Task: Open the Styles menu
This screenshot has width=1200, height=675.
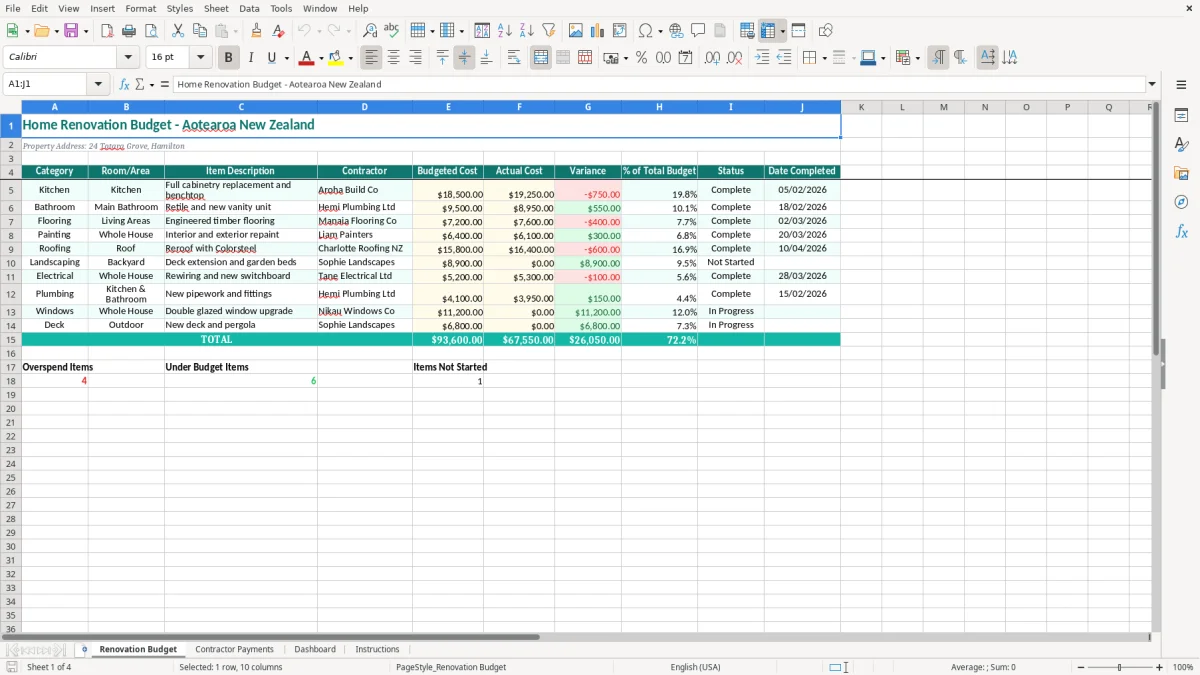Action: click(x=180, y=8)
